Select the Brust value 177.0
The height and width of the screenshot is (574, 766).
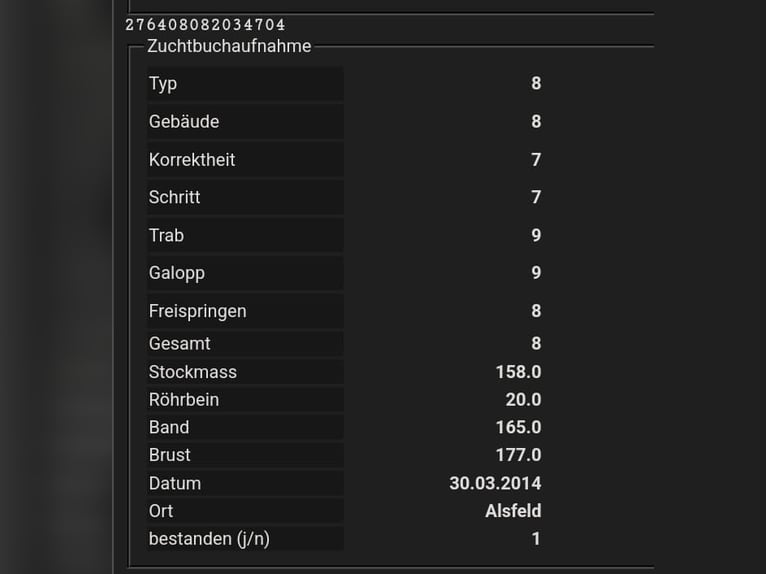point(518,456)
